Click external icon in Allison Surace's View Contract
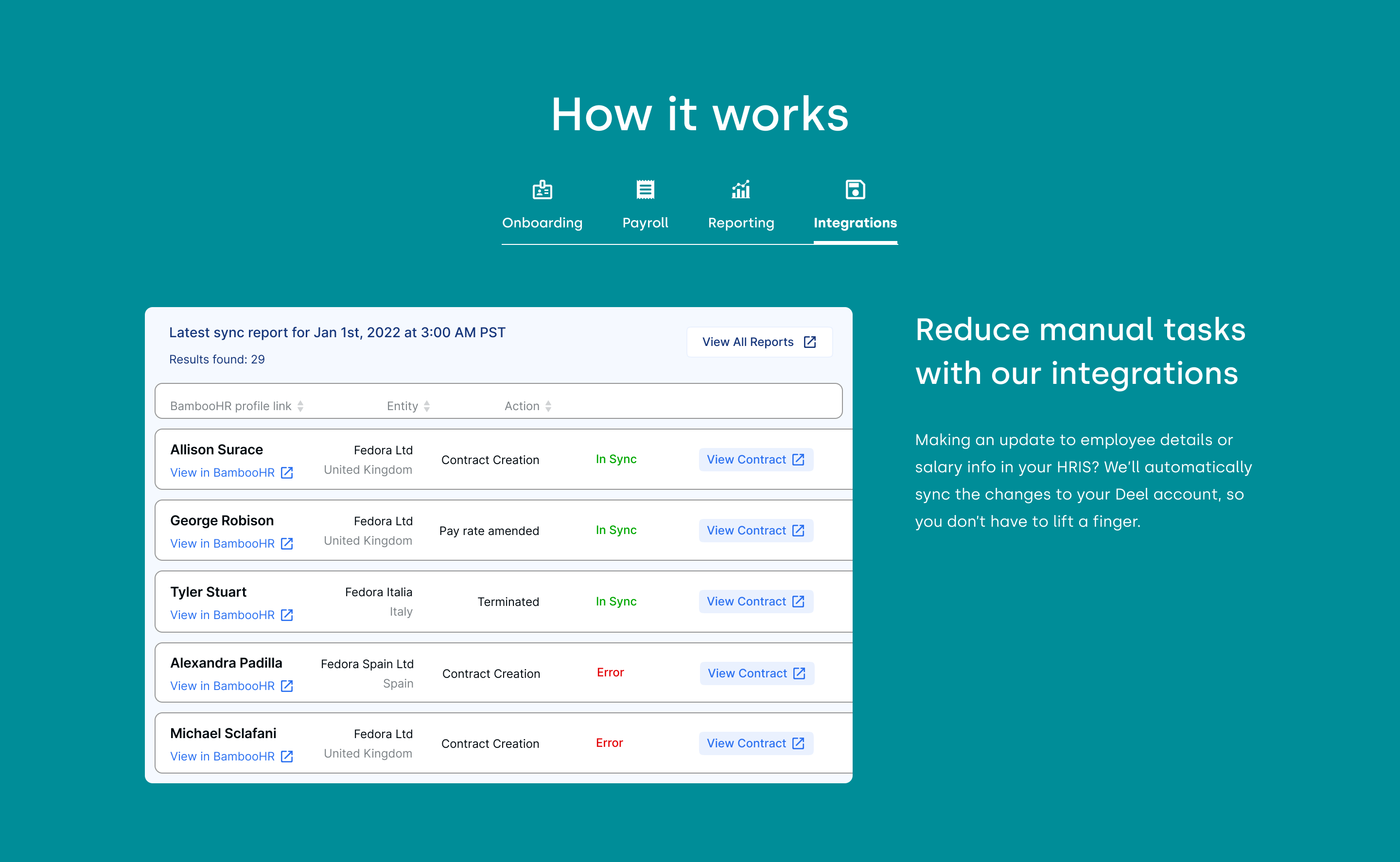Screen dimensions: 1400x862 (798, 460)
